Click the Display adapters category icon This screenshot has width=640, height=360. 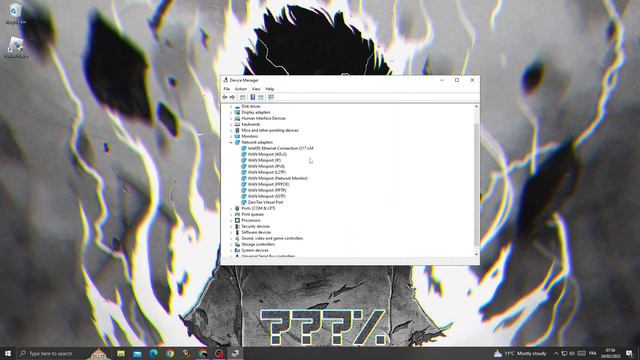(x=237, y=112)
